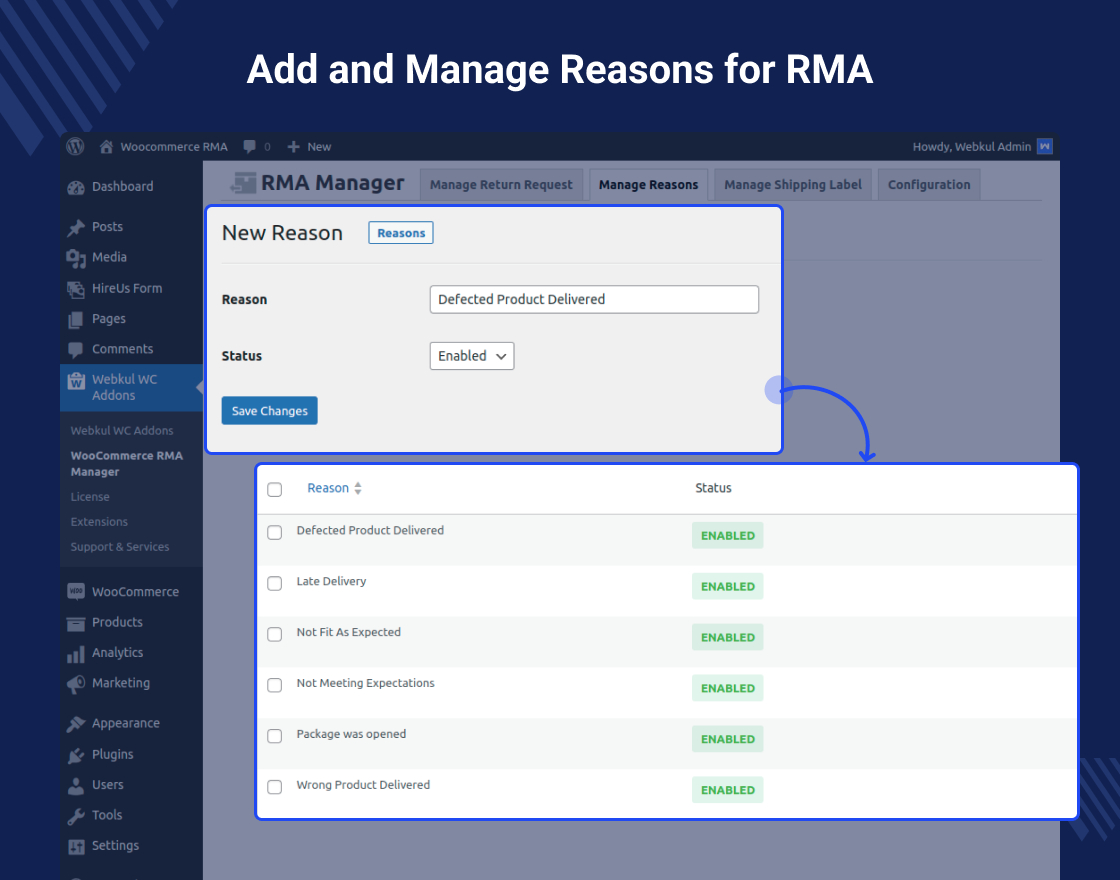Switch to the Manage Reasons tab
The width and height of the screenshot is (1120, 880).
(648, 184)
